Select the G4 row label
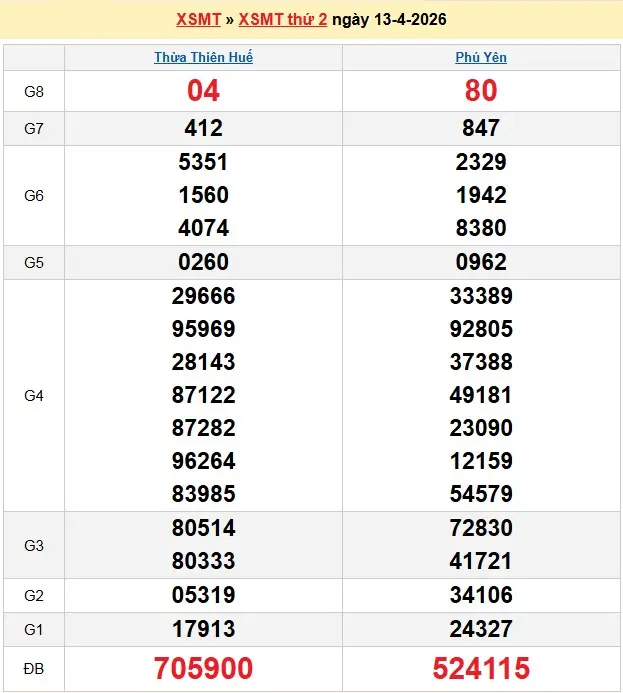This screenshot has width=623, height=693. click(34, 395)
